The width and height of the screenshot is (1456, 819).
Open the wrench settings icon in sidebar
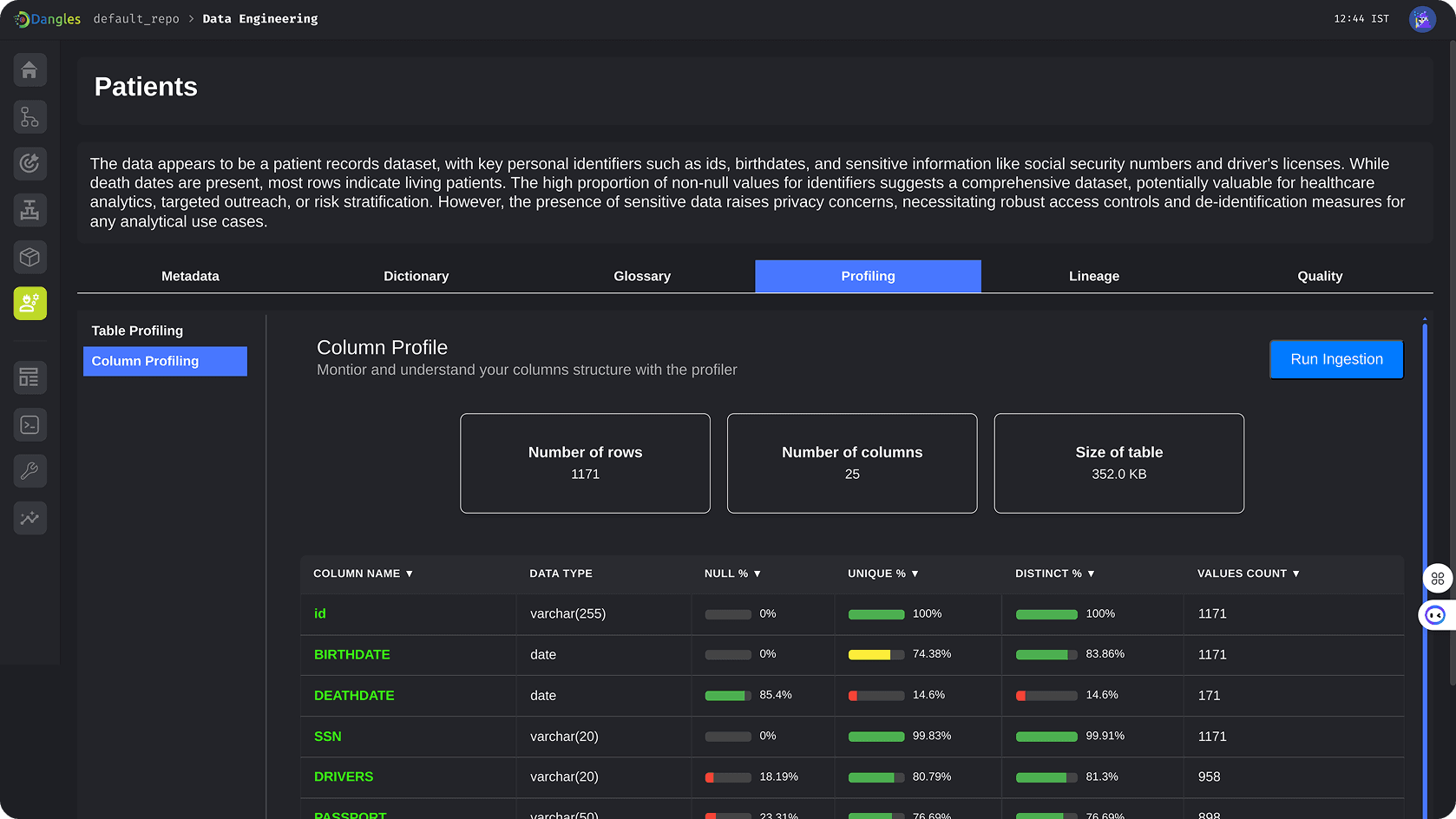[x=30, y=471]
